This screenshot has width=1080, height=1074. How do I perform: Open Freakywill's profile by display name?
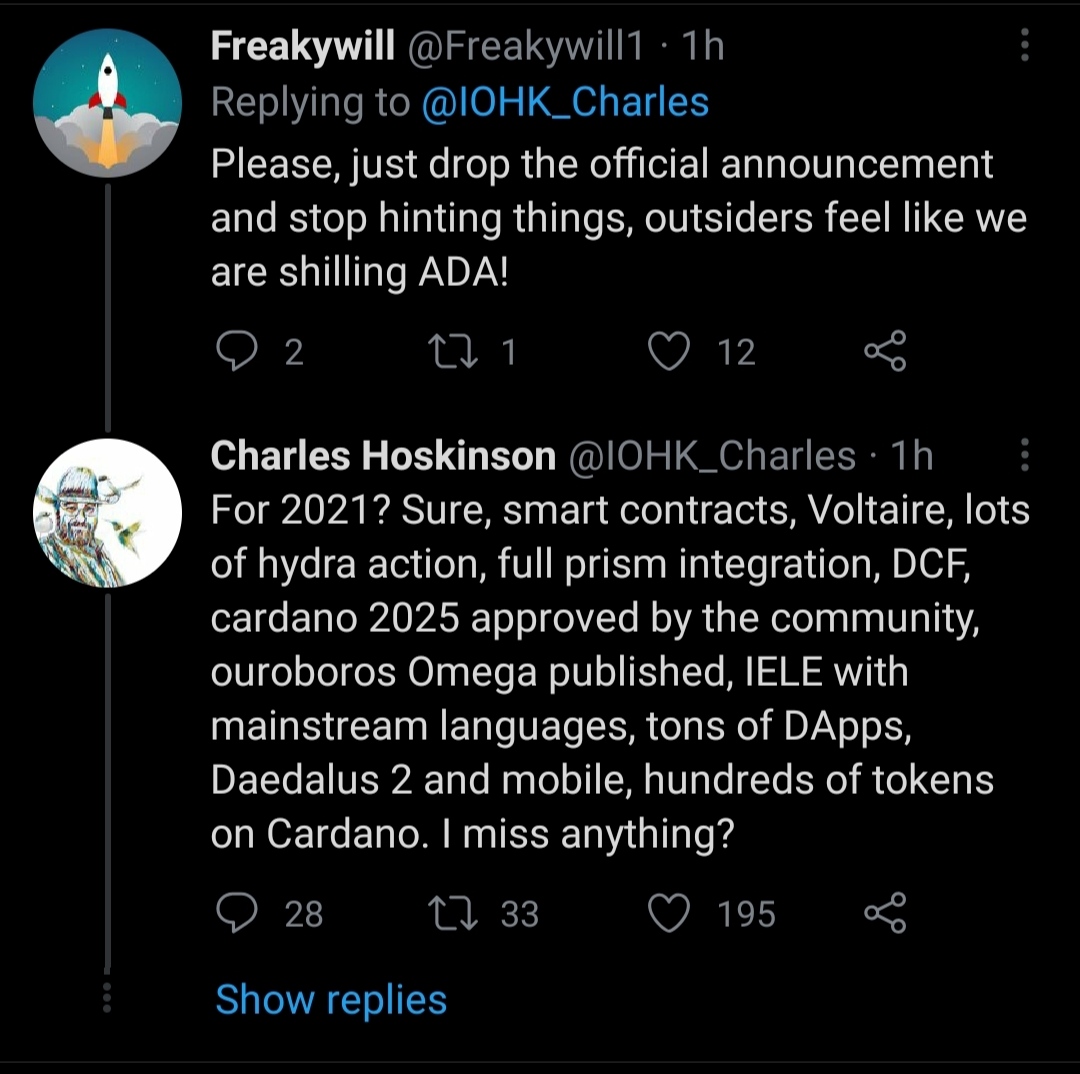pyautogui.click(x=302, y=47)
